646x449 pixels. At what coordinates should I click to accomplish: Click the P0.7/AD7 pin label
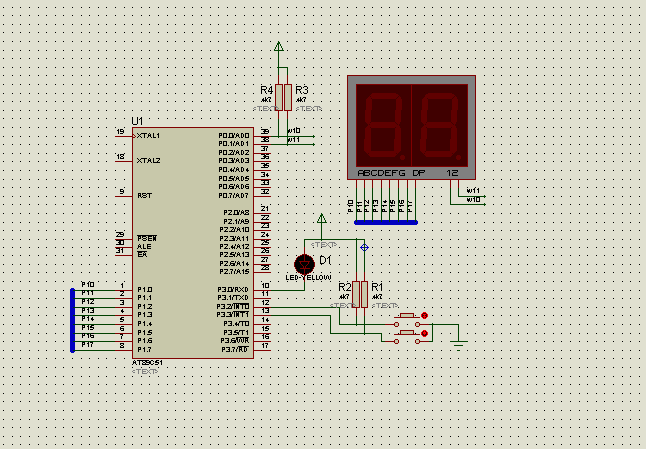[234, 196]
